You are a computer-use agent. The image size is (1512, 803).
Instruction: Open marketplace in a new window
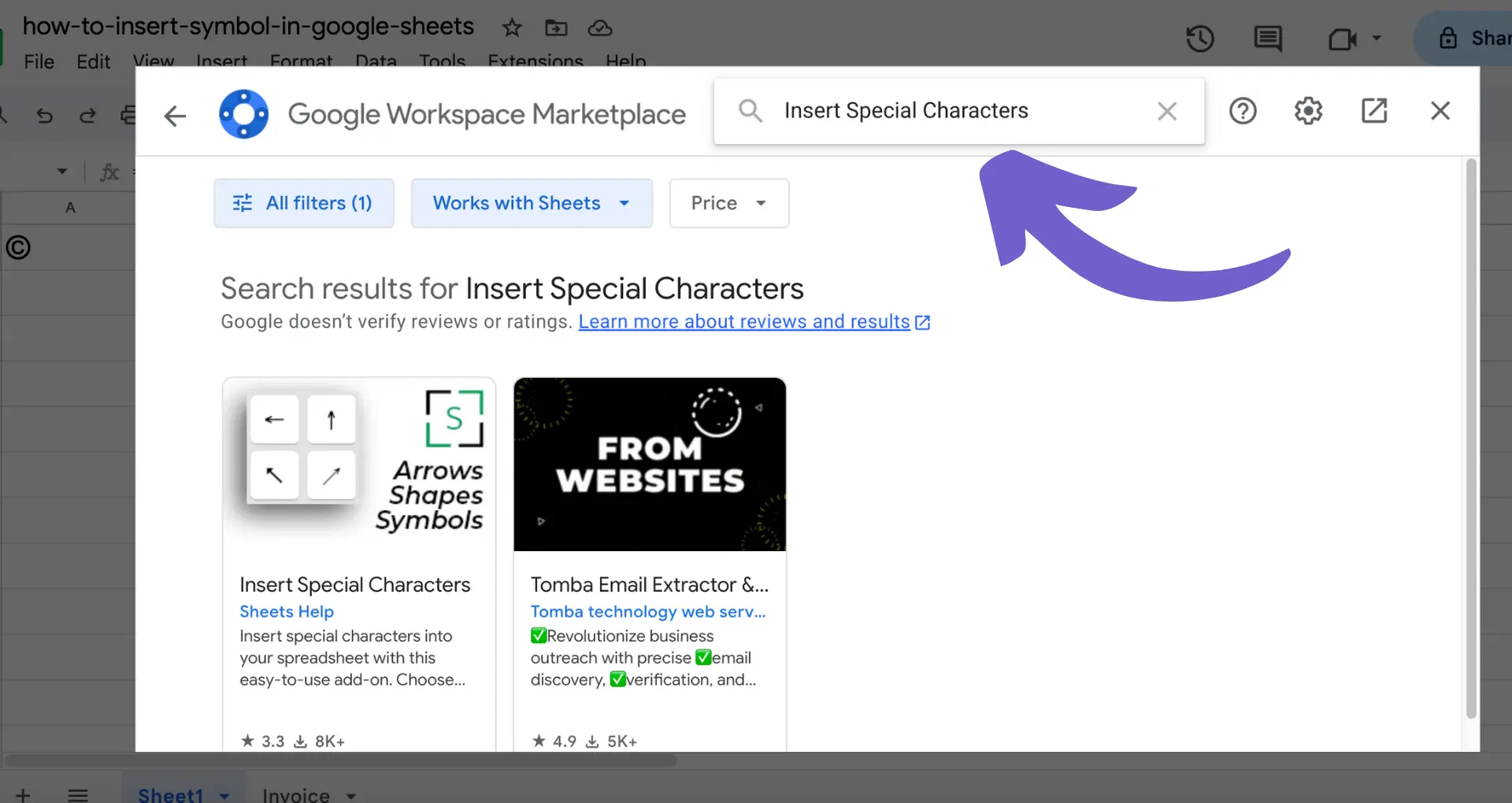(1374, 111)
